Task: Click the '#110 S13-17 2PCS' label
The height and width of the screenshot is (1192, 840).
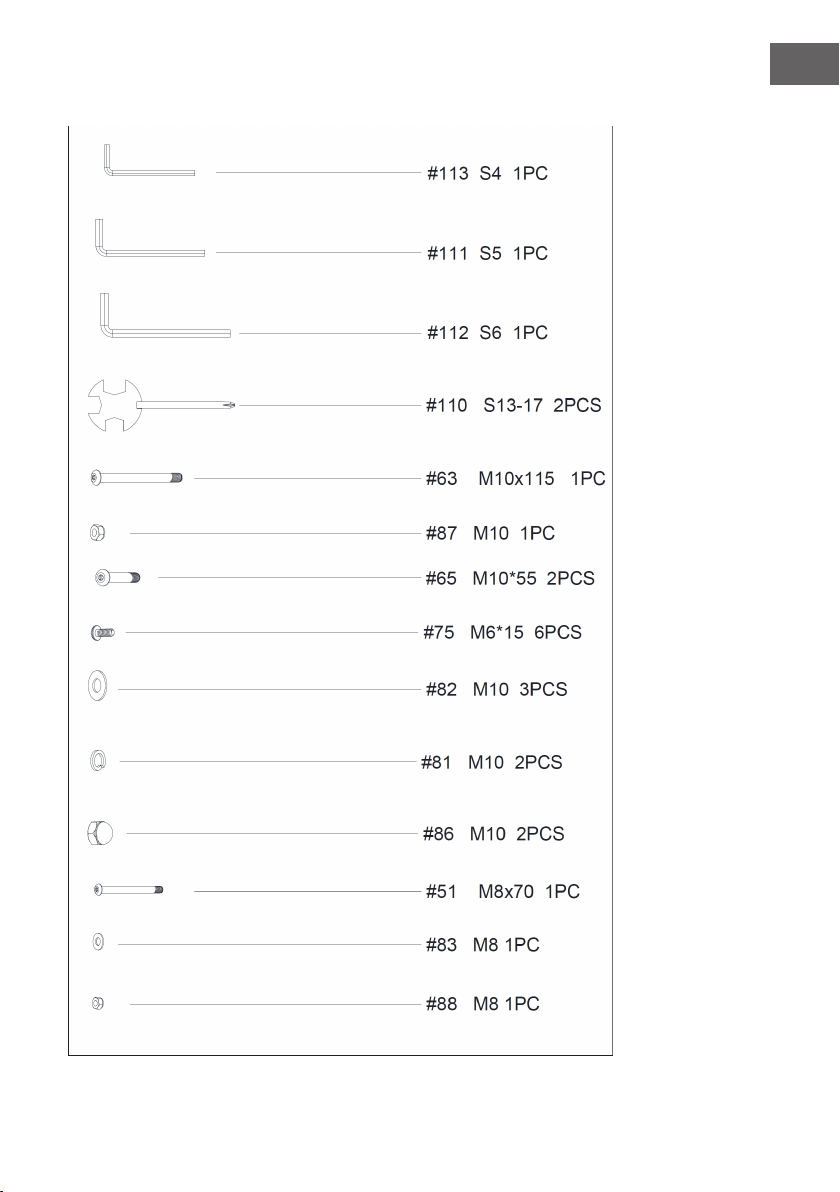Action: (513, 405)
